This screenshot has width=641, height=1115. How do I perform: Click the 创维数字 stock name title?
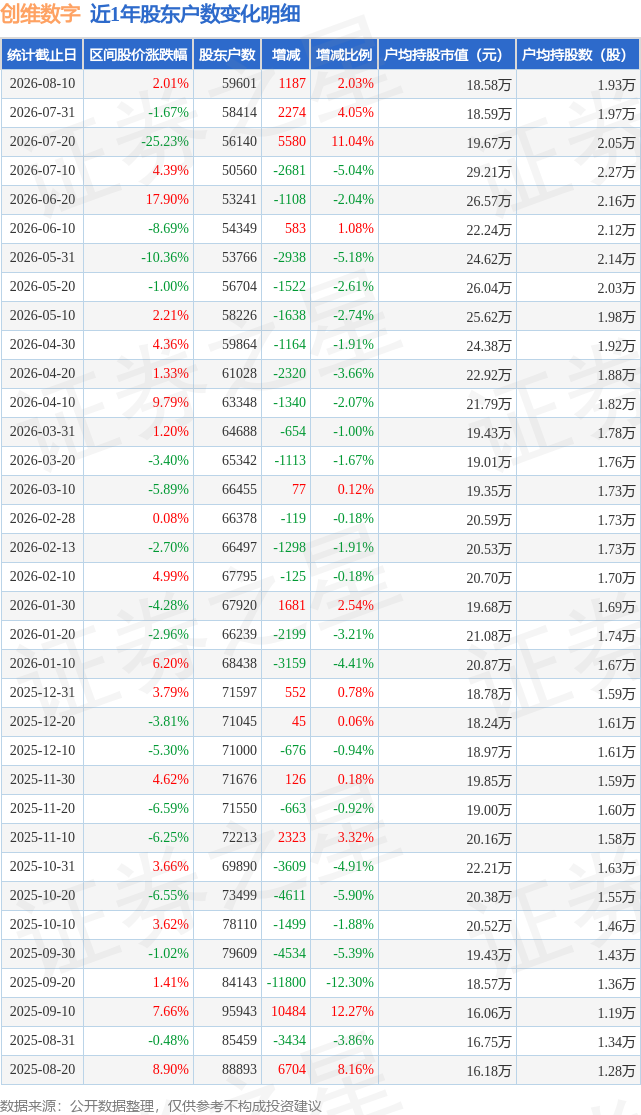coord(41,14)
